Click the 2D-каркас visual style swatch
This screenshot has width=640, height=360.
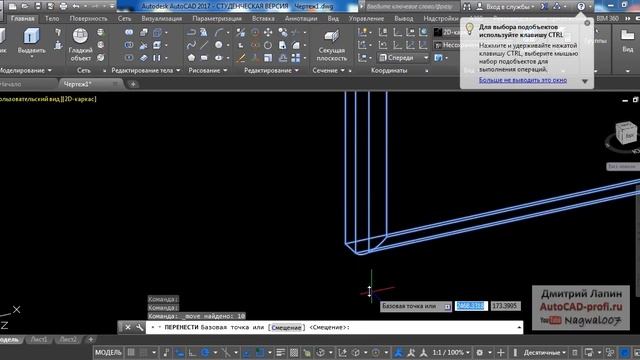click(438, 32)
